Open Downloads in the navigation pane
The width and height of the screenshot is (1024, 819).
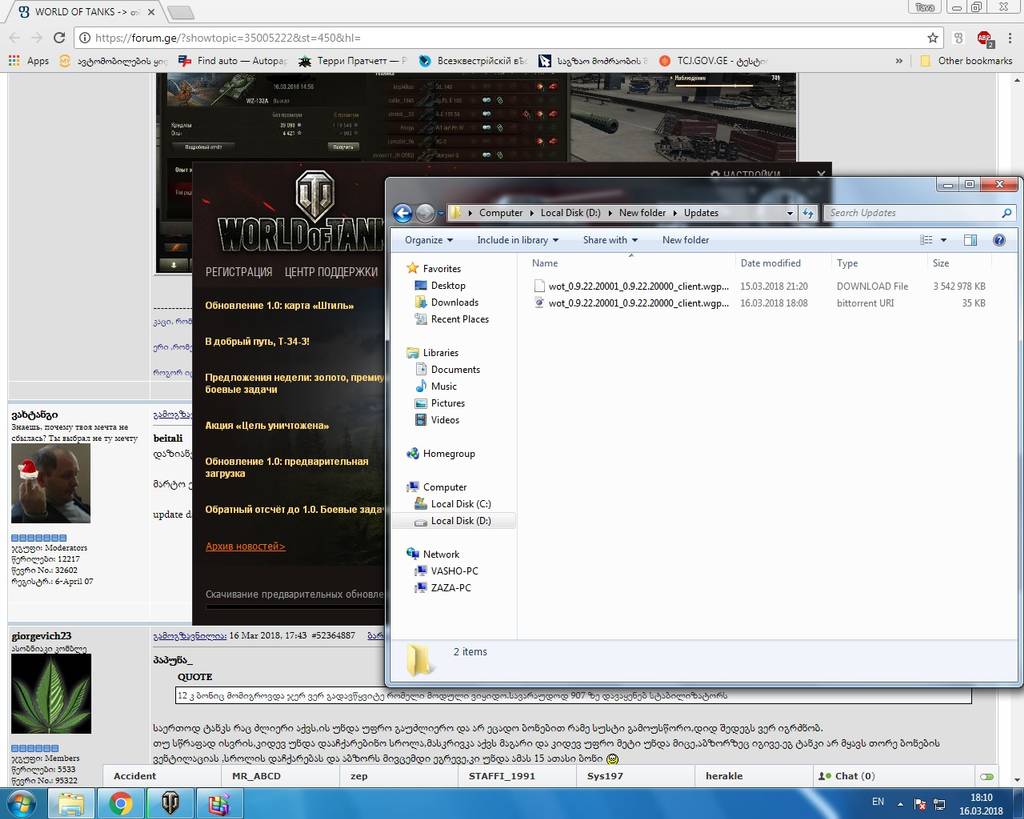click(454, 302)
